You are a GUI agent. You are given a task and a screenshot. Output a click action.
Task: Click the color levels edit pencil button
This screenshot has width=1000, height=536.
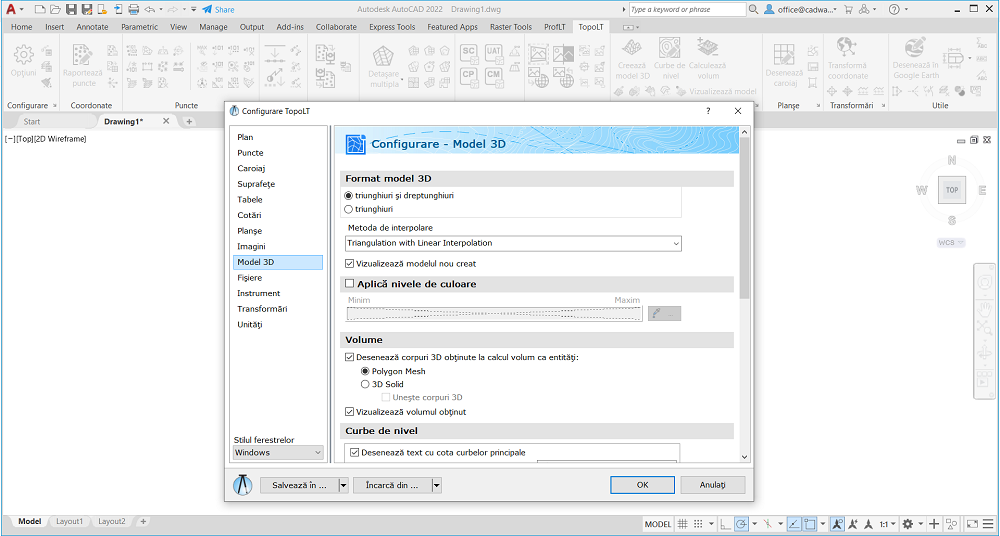coord(665,313)
